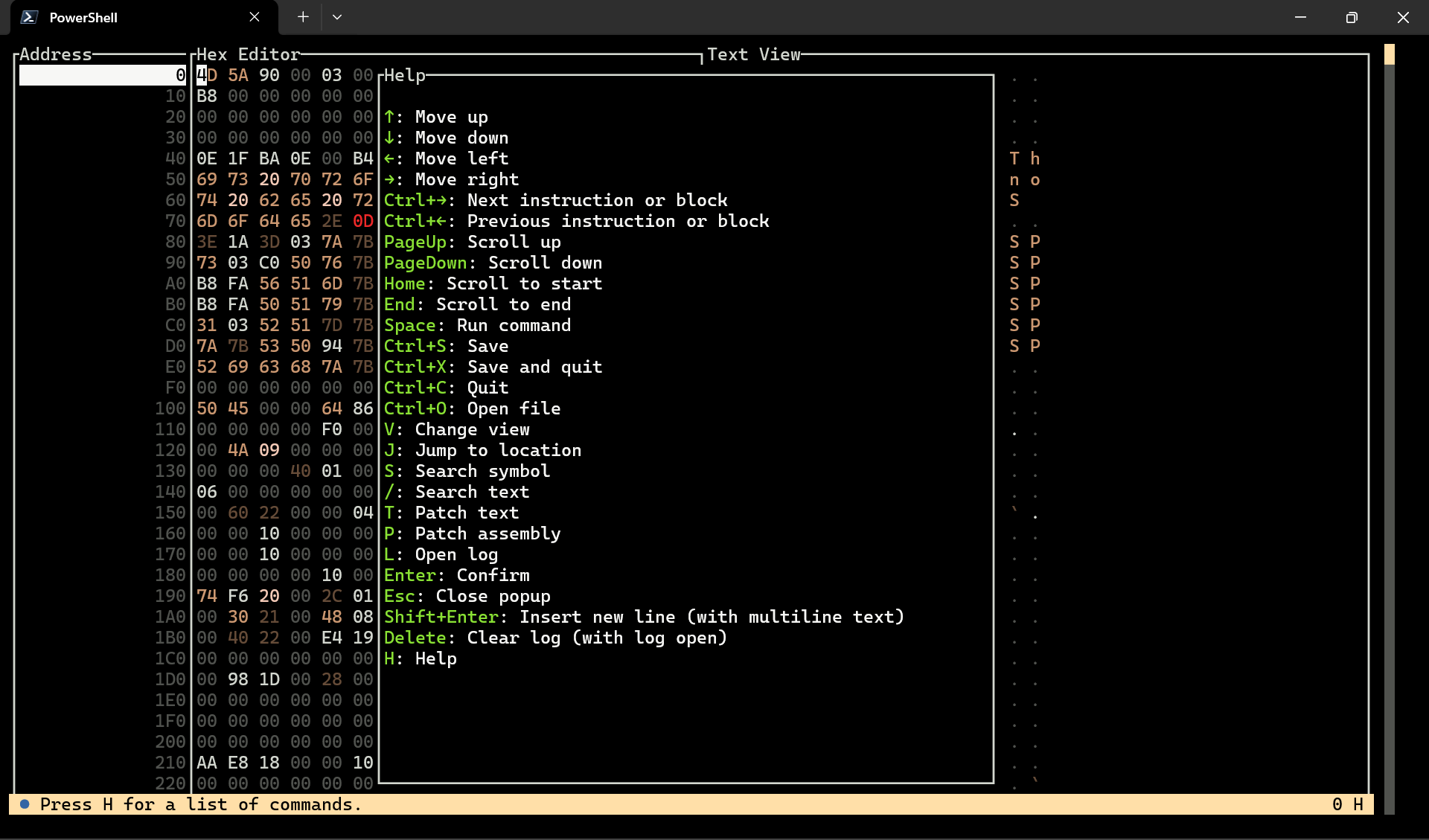This screenshot has height=840, width=1429.
Task: Click the '/: Search text' help entry
Action: pyautogui.click(x=456, y=492)
